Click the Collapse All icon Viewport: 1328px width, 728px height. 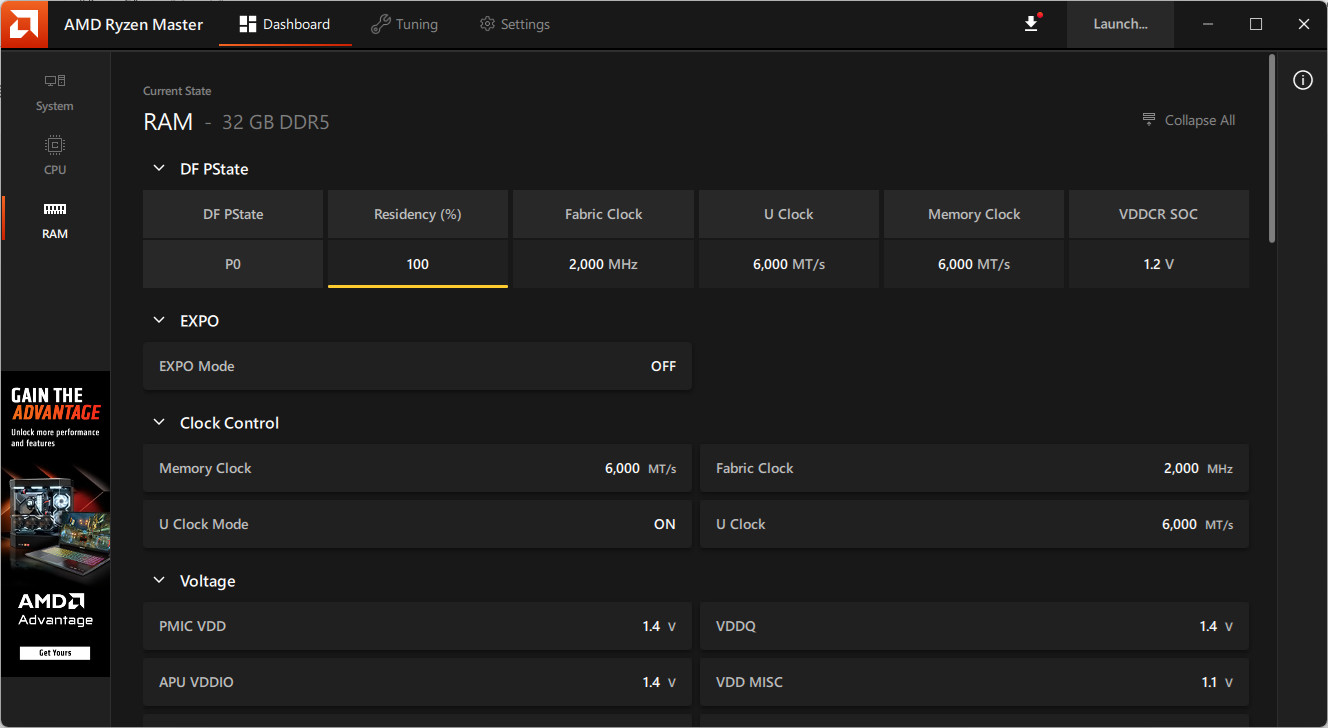[x=1149, y=120]
